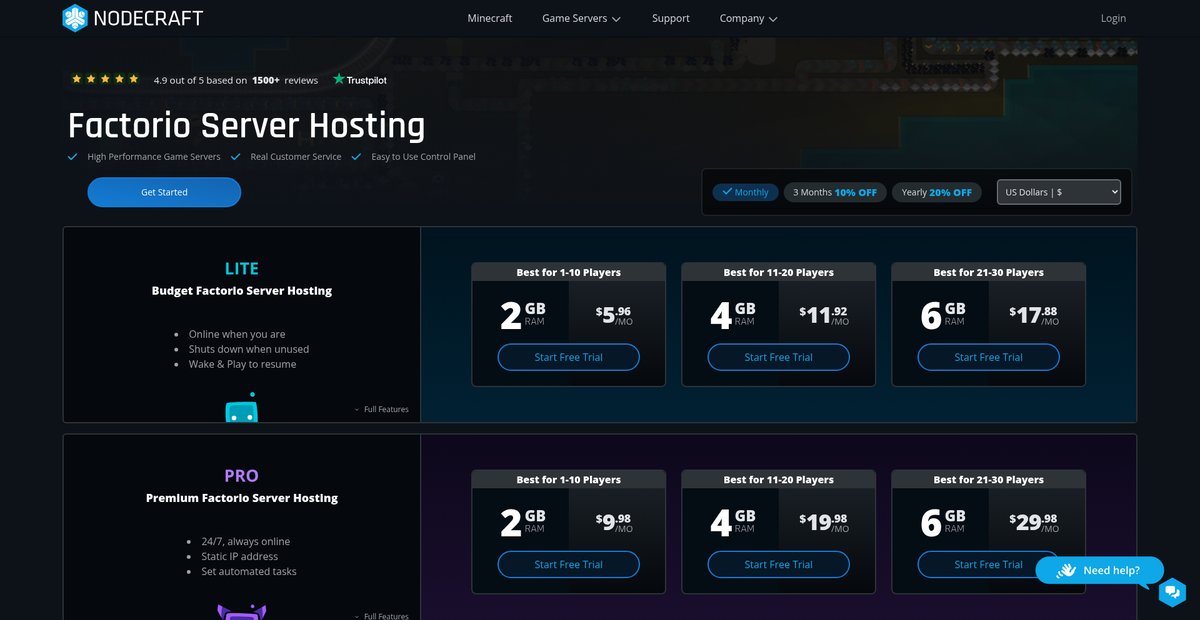Viewport: 1200px width, 620px height.
Task: Click 'Budget Factorio Server Hosting' subtitle
Action: pyautogui.click(x=242, y=291)
